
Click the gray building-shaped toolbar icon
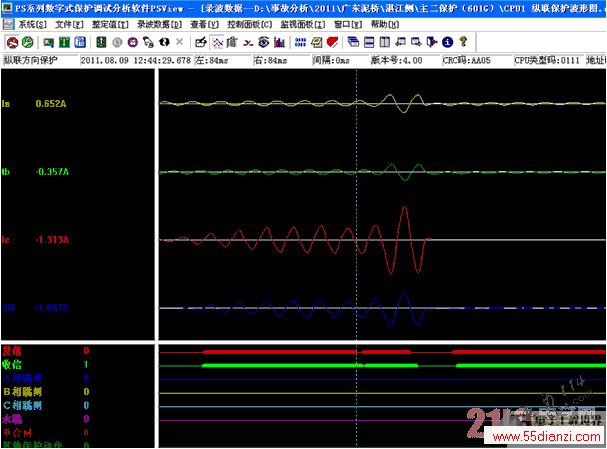[x=232, y=42]
